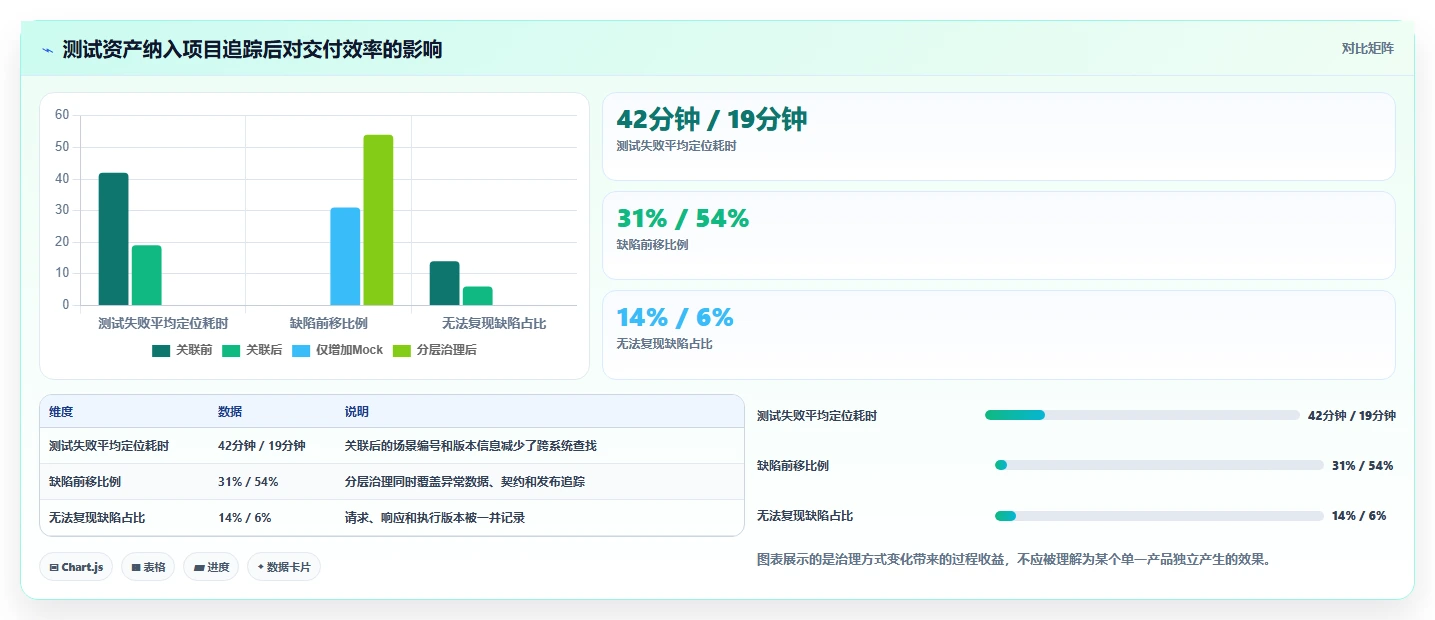Click progress value 42分钟 / 19分钟
The image size is (1435, 620).
(1352, 416)
